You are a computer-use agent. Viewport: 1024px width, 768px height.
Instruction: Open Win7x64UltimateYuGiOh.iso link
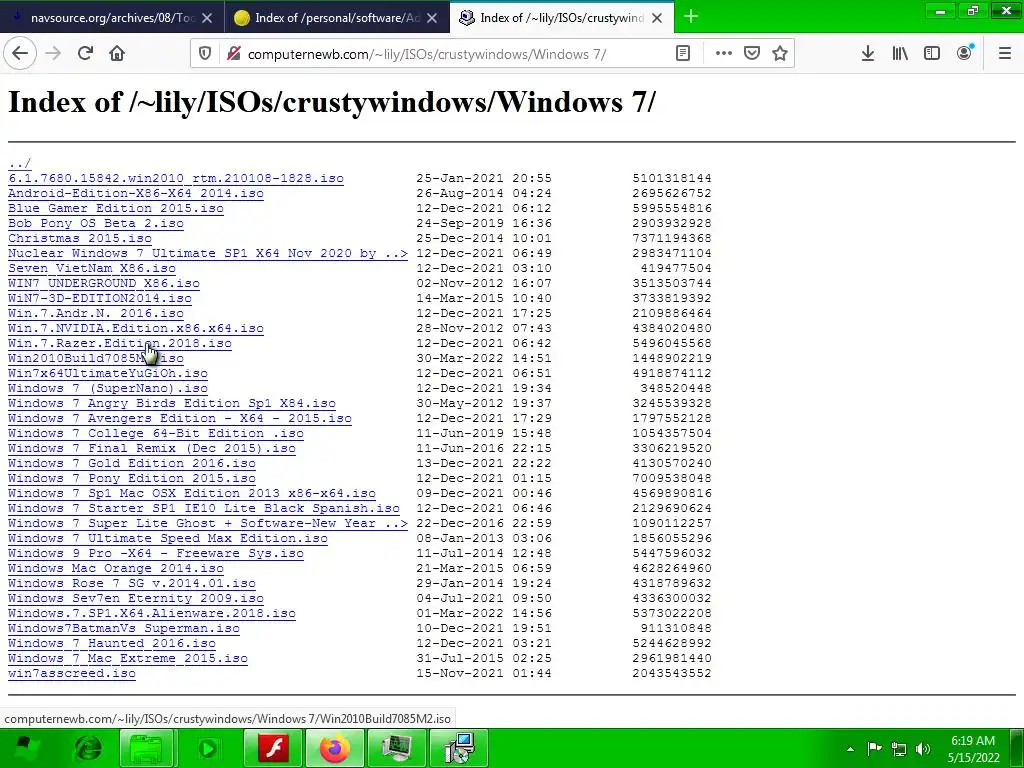(108, 374)
